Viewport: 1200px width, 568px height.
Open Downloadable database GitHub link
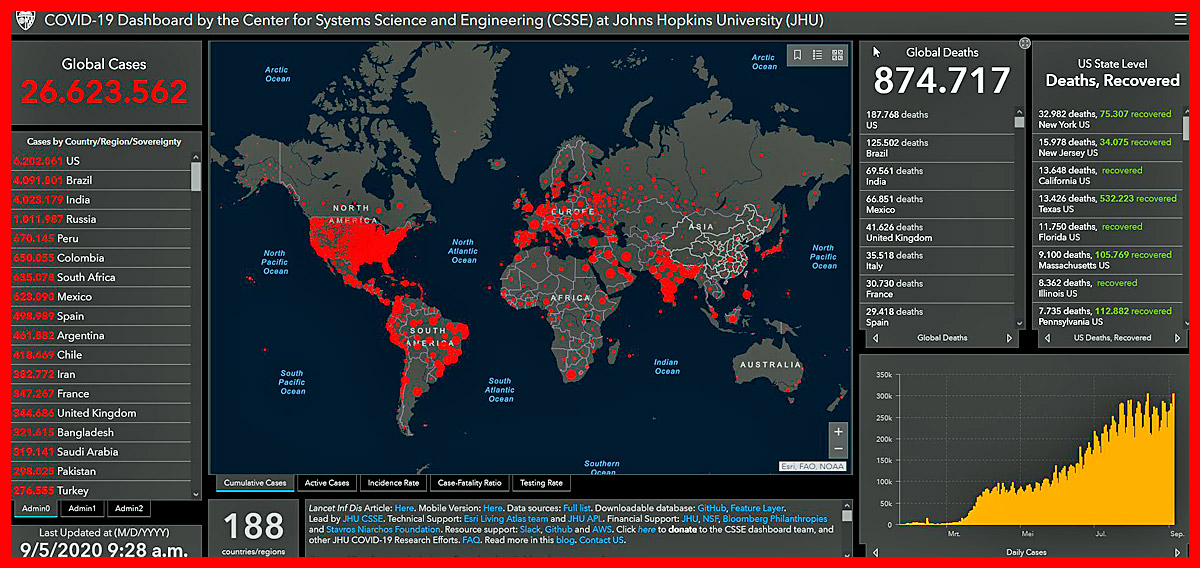(x=712, y=508)
